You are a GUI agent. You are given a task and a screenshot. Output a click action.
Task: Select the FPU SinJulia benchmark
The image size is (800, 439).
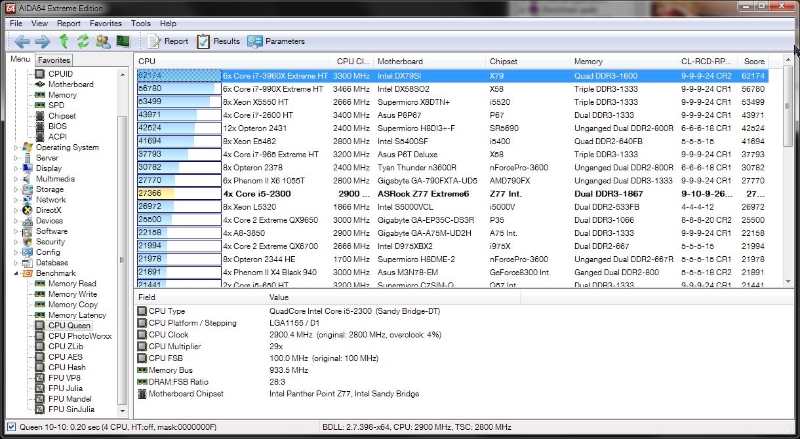pos(71,409)
